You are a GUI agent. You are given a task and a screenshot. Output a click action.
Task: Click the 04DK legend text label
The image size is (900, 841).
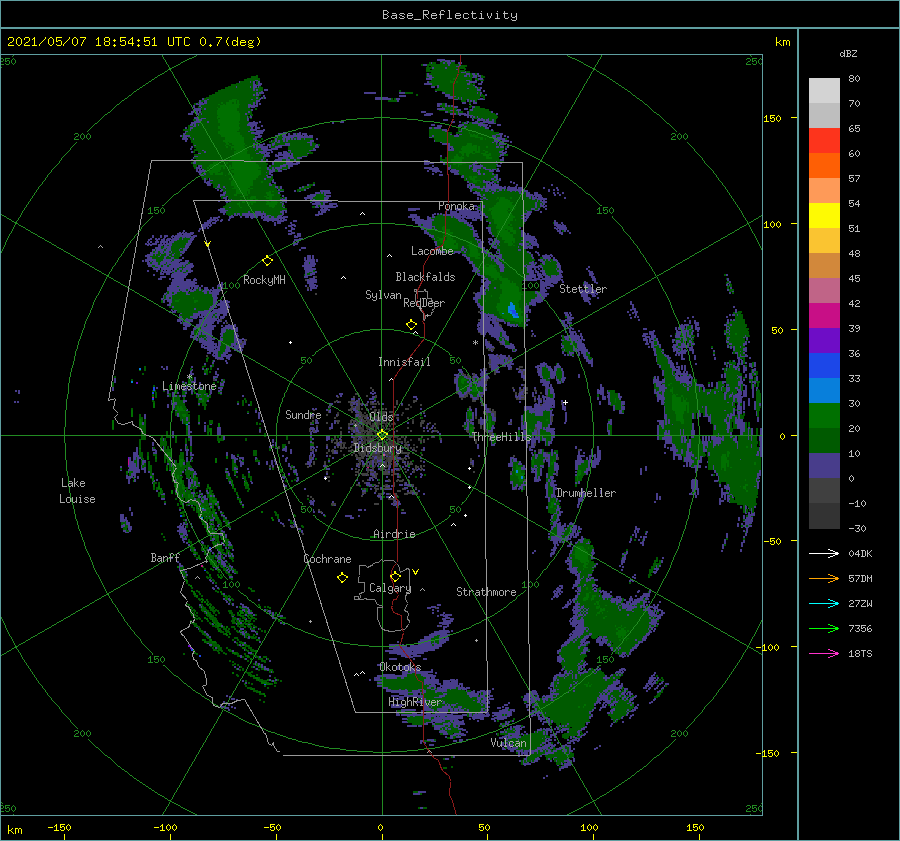click(860, 553)
